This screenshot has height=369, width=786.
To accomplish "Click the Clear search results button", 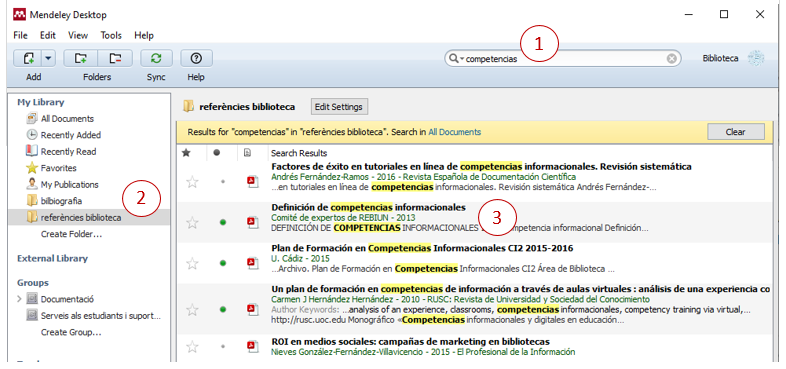I will point(735,132).
